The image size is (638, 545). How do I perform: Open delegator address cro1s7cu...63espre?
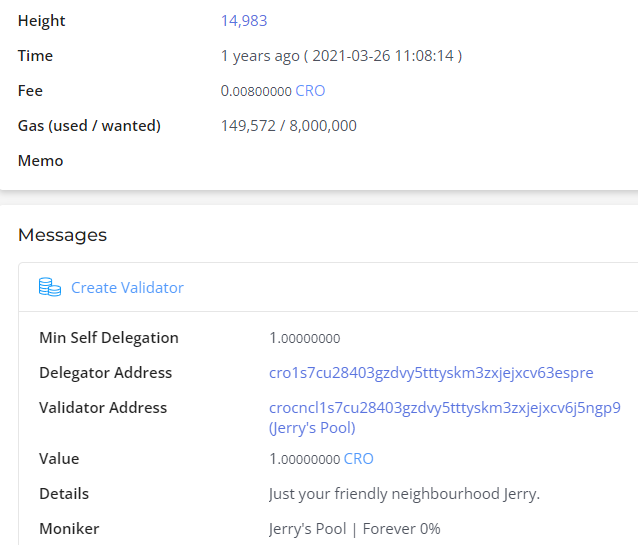click(x=431, y=373)
